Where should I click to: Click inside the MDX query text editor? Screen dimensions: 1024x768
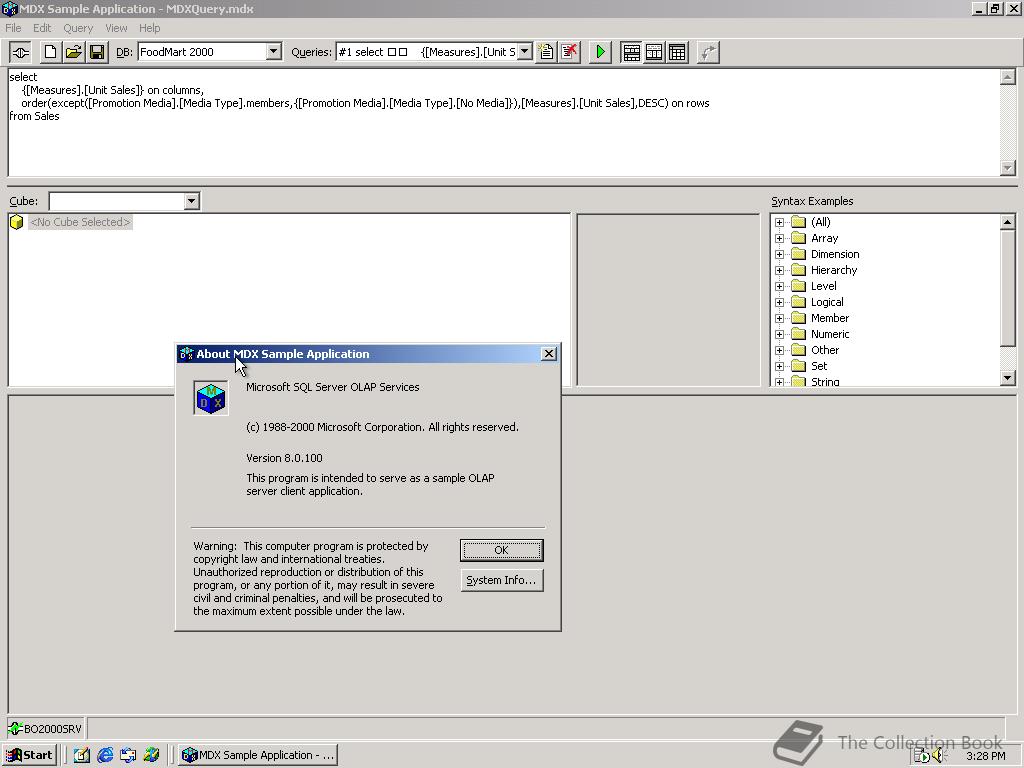pyautogui.click(x=503, y=122)
